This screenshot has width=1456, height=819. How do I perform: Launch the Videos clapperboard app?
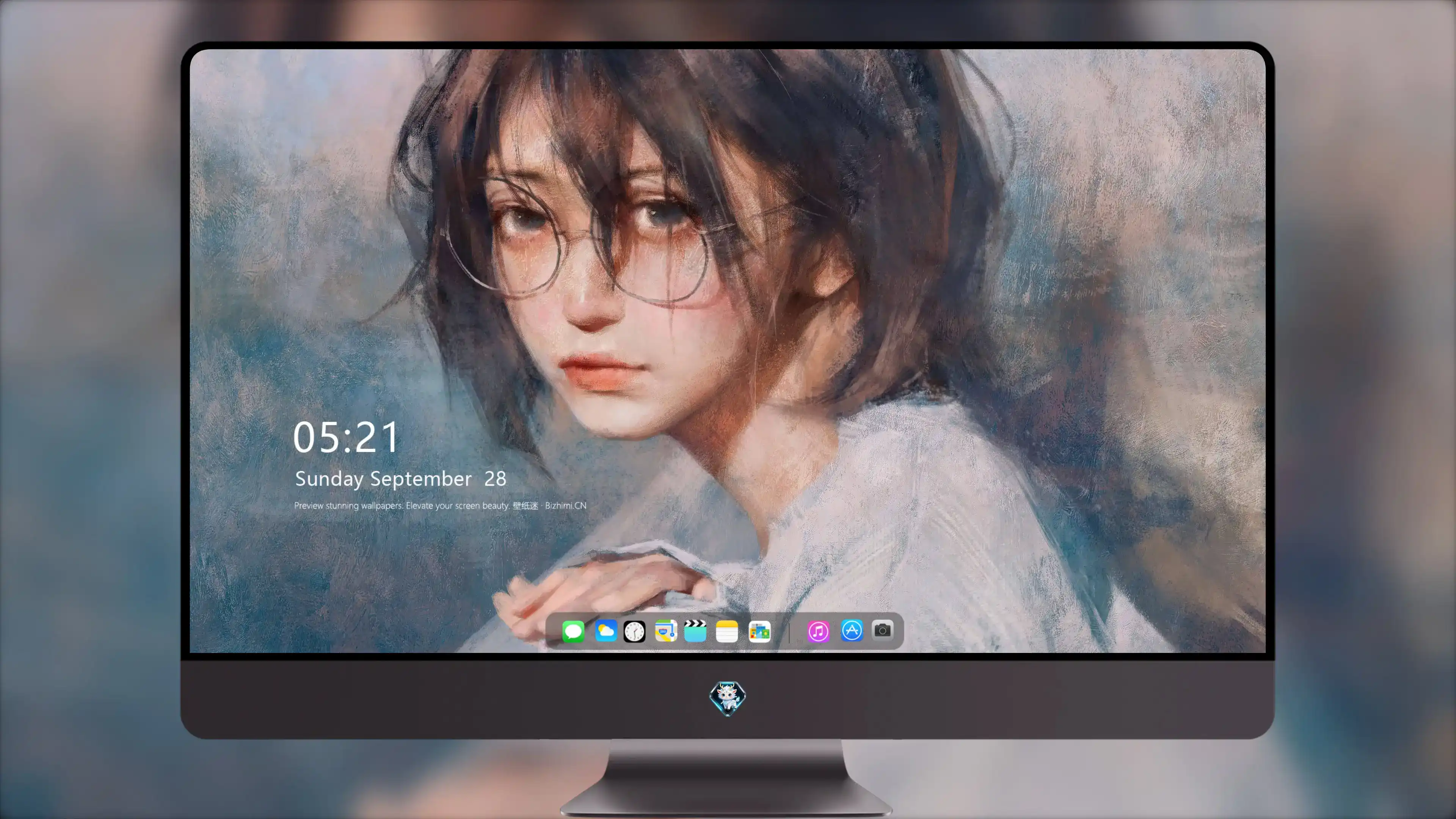point(695,631)
